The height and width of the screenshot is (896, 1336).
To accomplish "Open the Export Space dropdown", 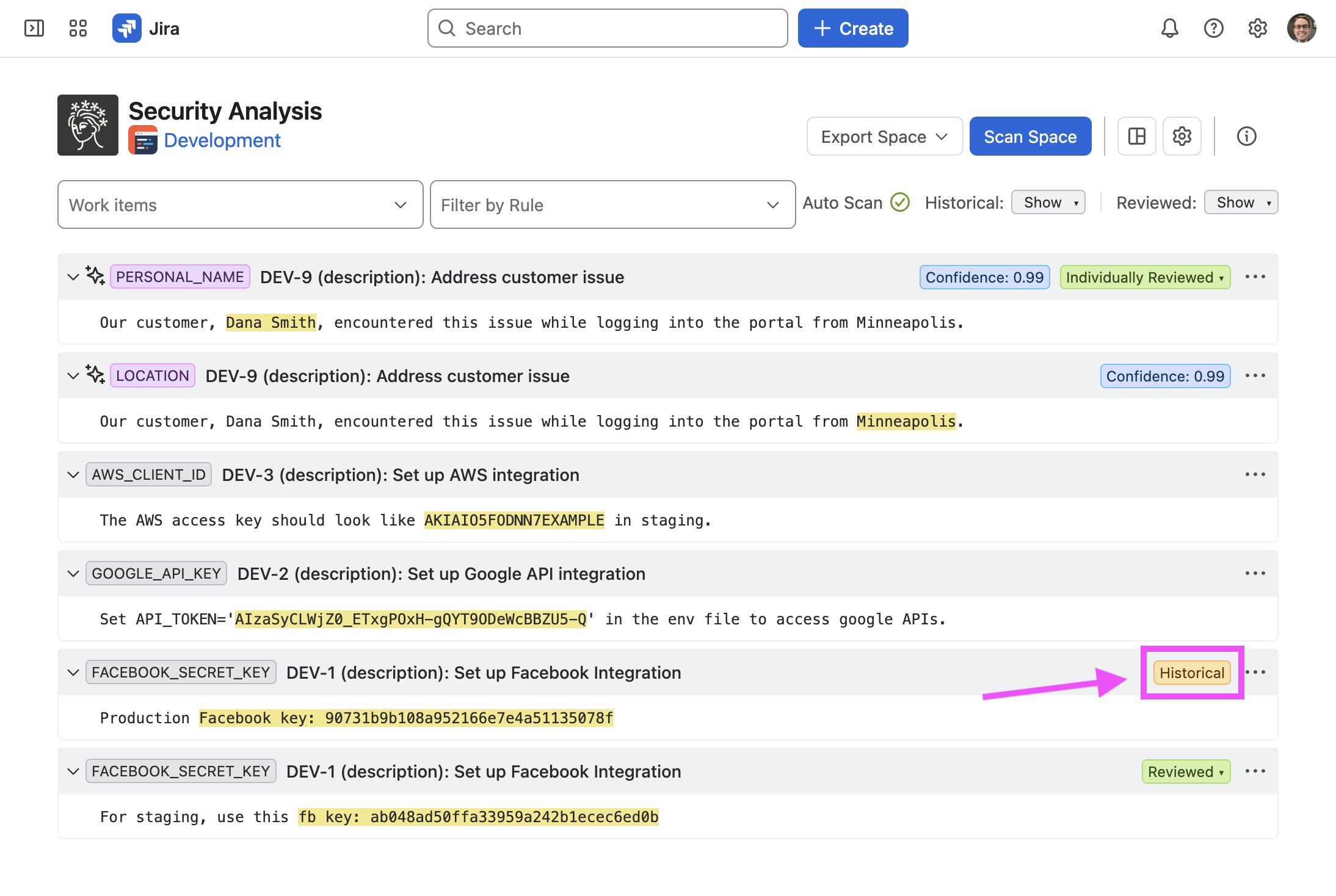I will tap(884, 136).
